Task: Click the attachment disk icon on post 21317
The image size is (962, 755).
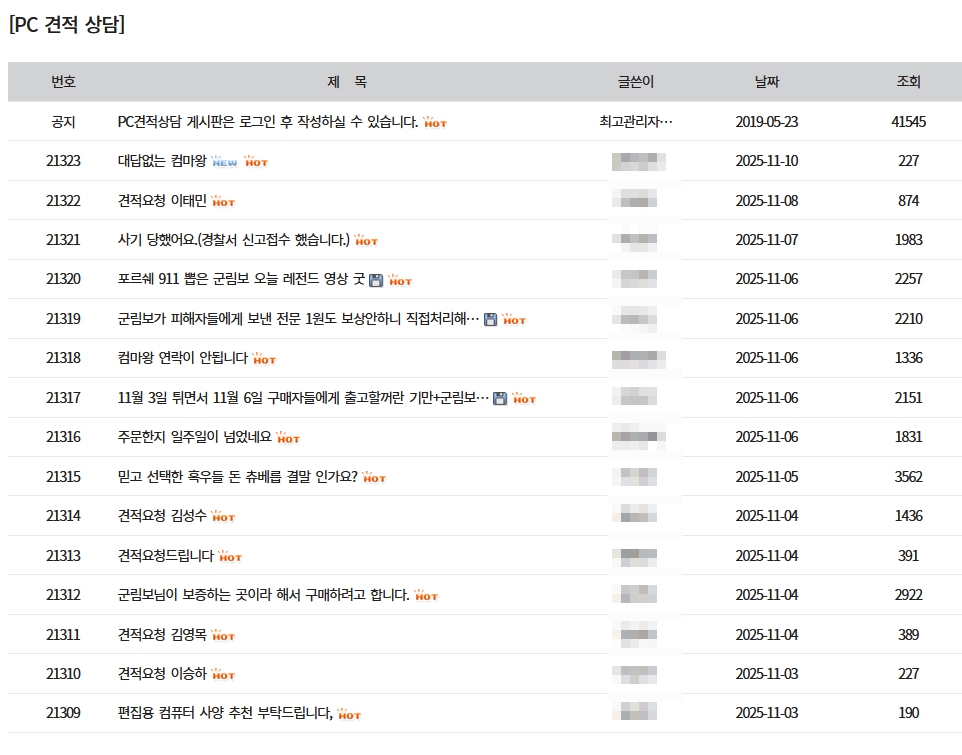Action: pos(500,399)
